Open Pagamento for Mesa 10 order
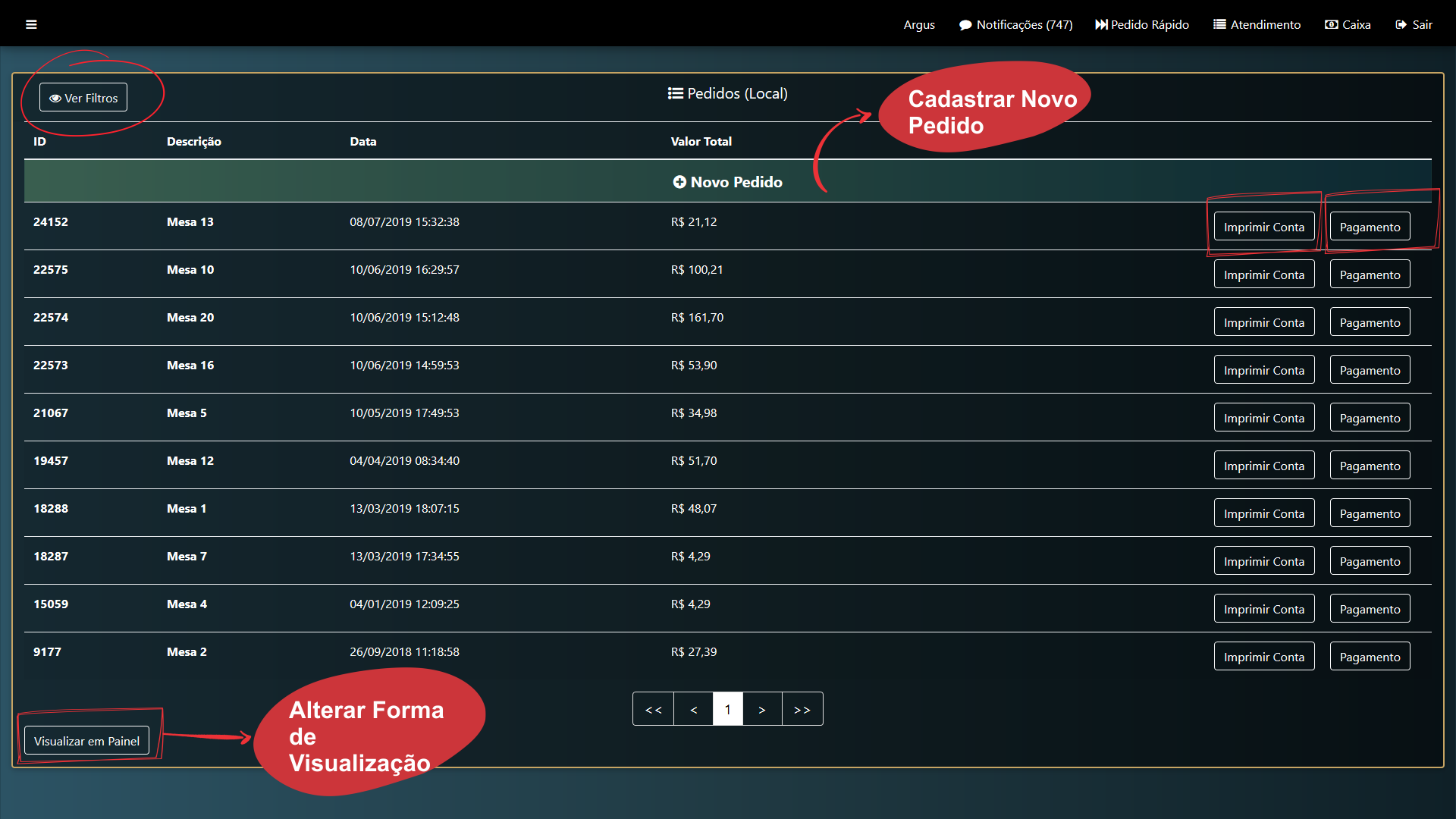This screenshot has height=819, width=1456. pos(1370,275)
